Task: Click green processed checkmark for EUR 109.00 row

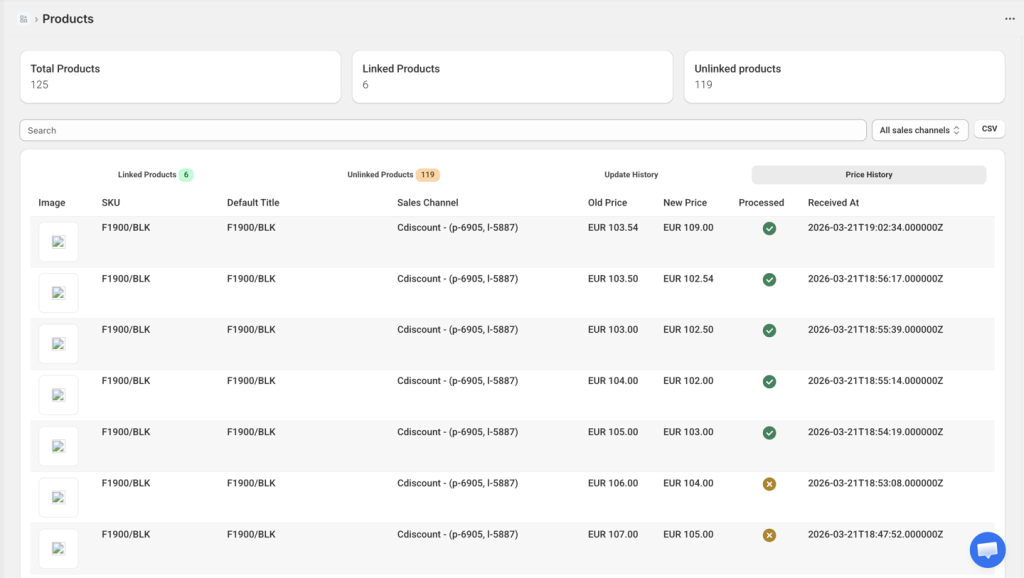Action: [x=769, y=229]
